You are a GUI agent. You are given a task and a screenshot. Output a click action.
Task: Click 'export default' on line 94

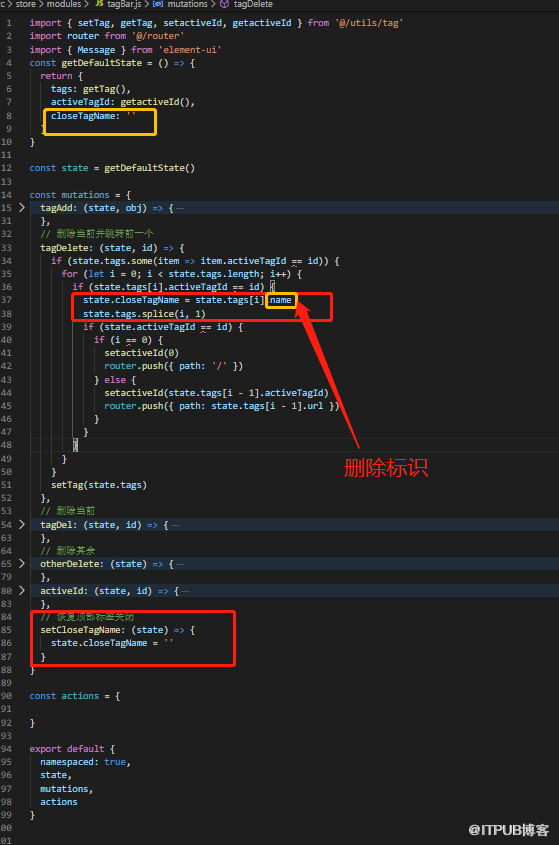tap(67, 749)
